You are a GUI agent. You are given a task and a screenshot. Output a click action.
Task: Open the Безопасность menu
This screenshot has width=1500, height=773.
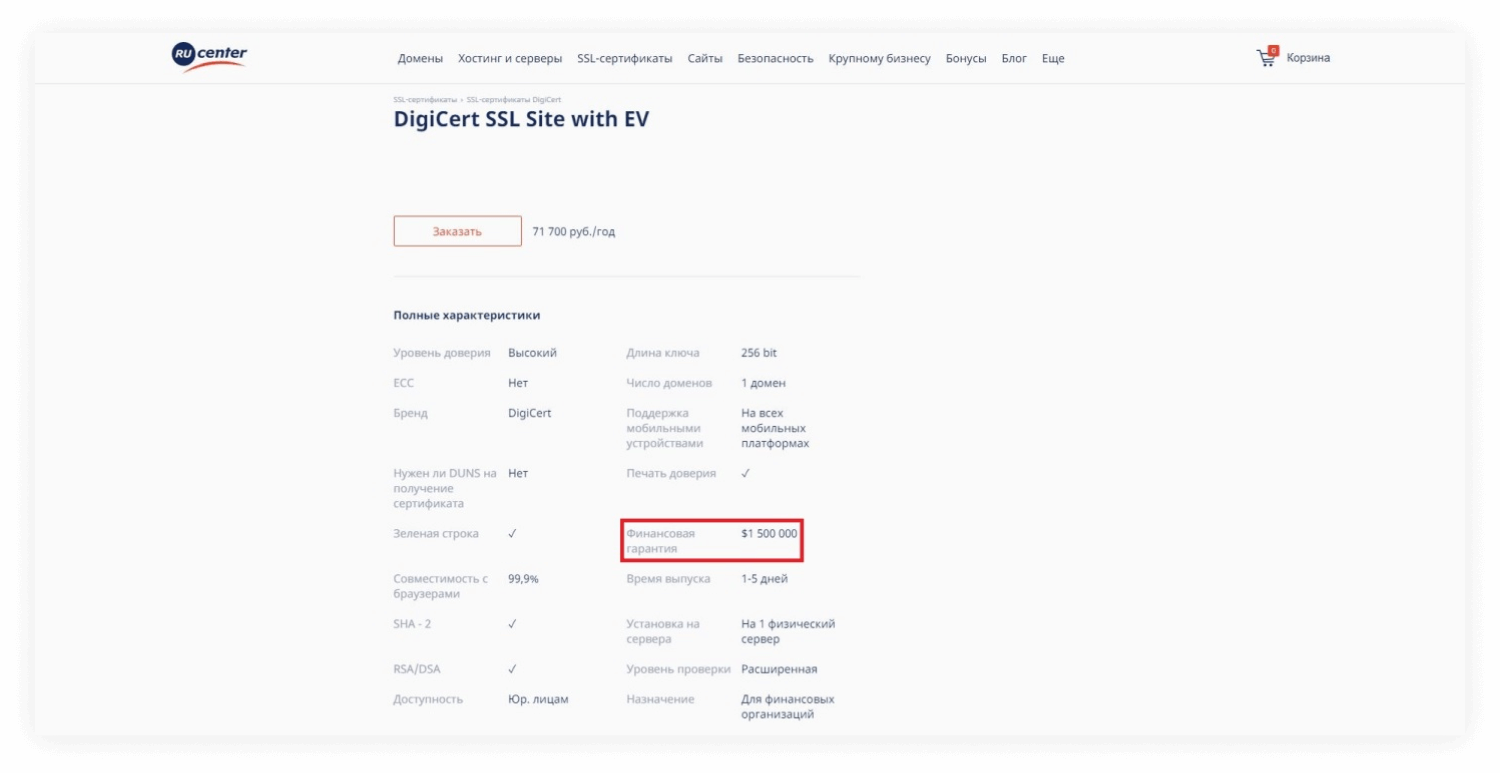[776, 59]
